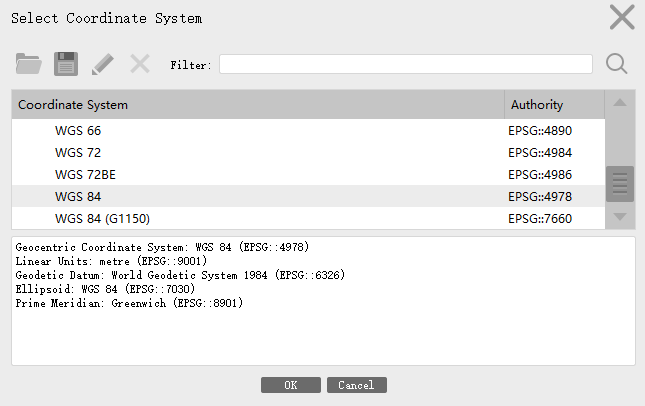Edit coordinate system with pencil icon
The width and height of the screenshot is (645, 406).
point(102,64)
